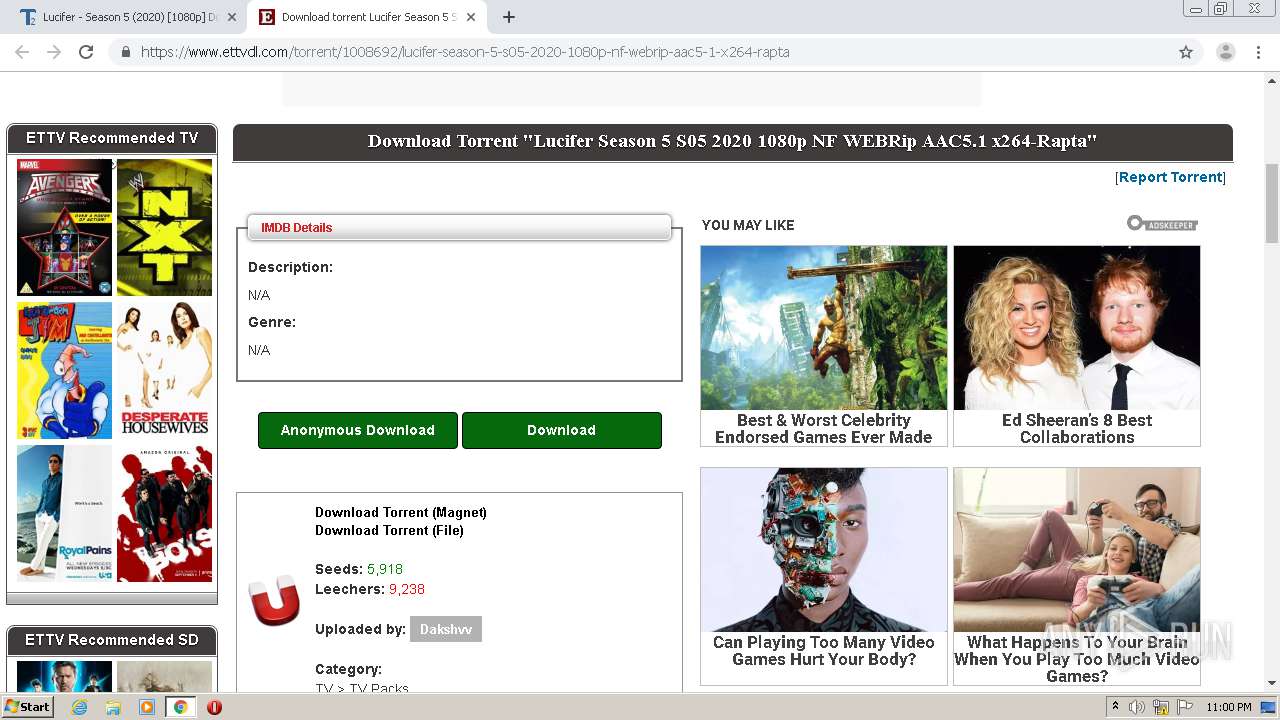Screen dimensions: 1280x720
Task: Open the TV > TV Packs category link
Action: [362, 688]
